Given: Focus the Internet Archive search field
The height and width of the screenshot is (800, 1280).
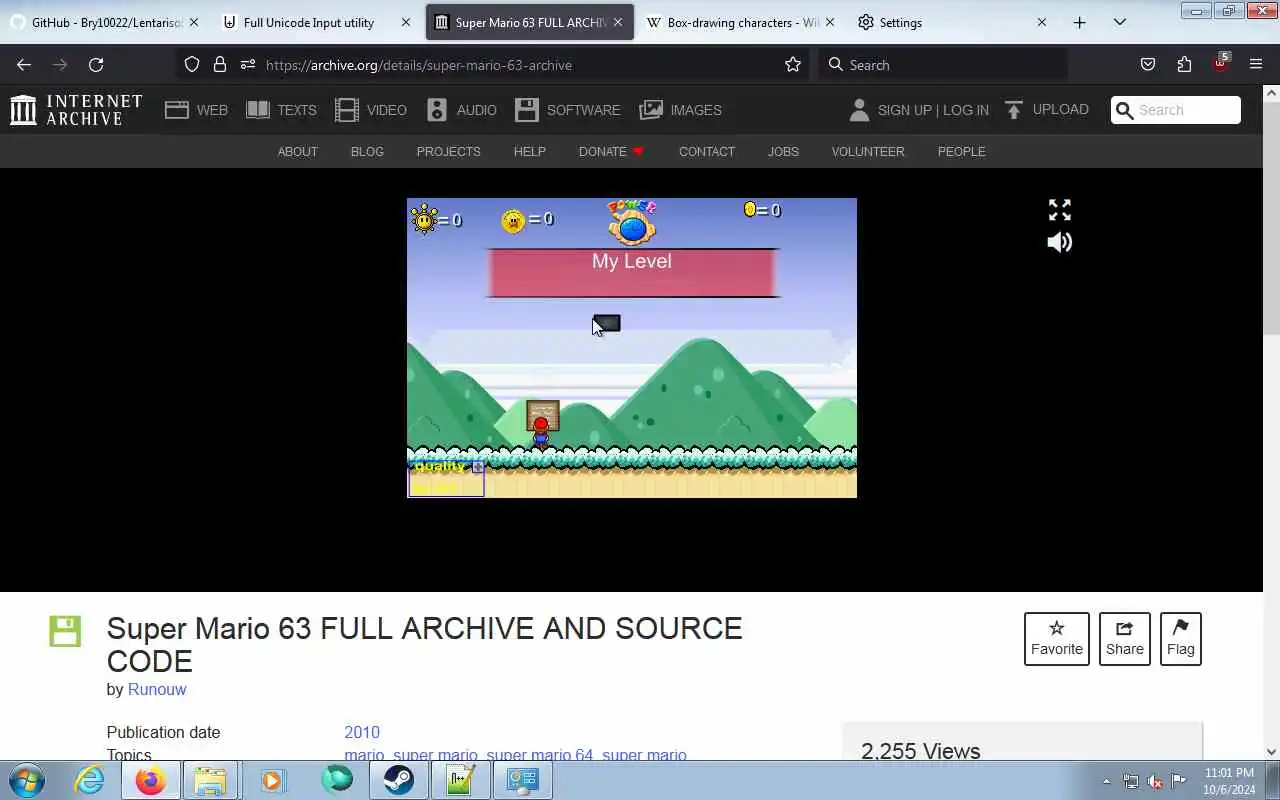Looking at the screenshot, I should pos(1176,110).
